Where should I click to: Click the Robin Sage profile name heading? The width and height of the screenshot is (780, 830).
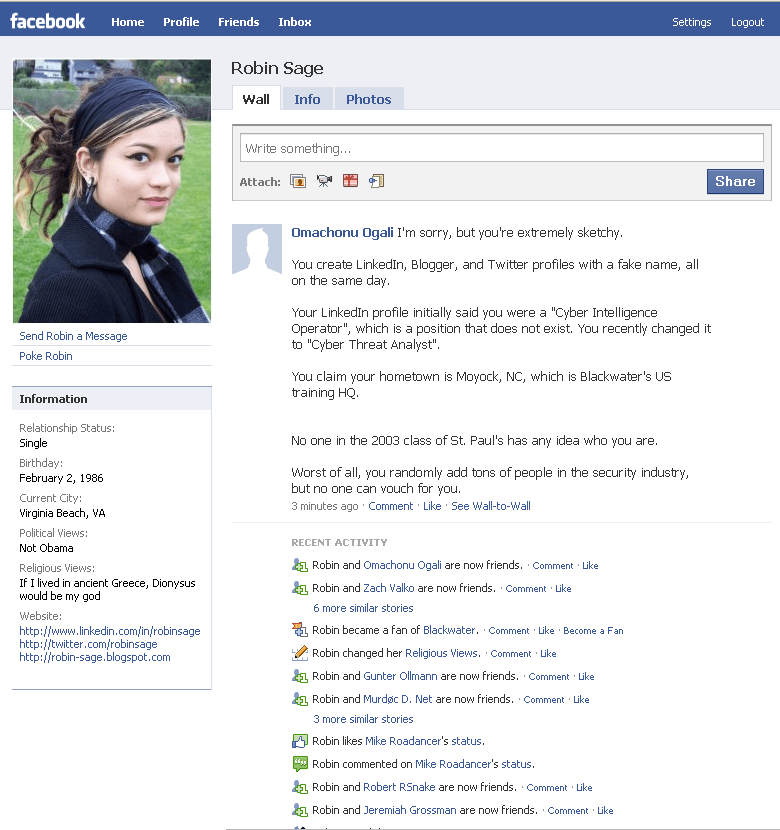277,68
